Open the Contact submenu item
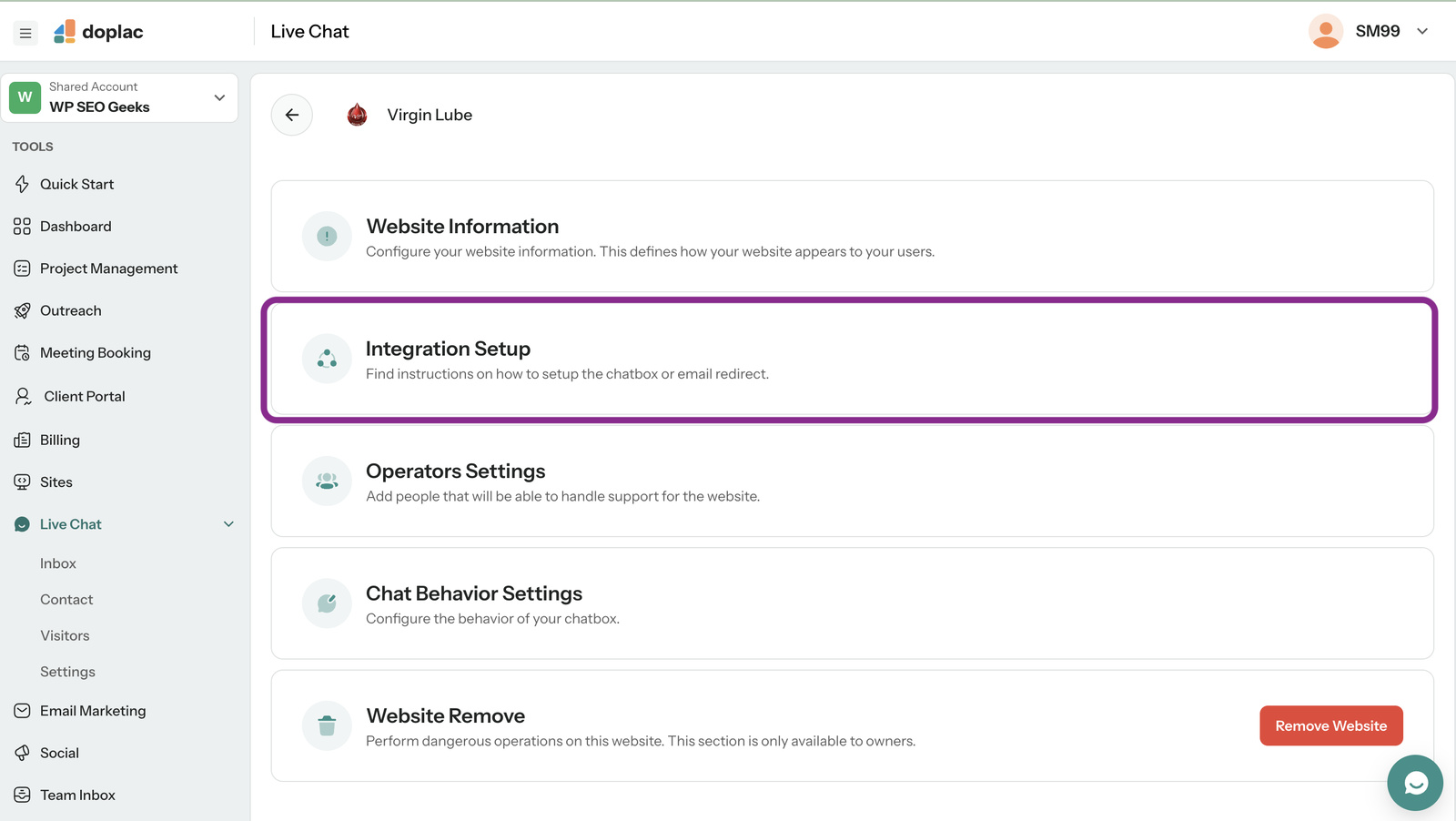 [66, 600]
